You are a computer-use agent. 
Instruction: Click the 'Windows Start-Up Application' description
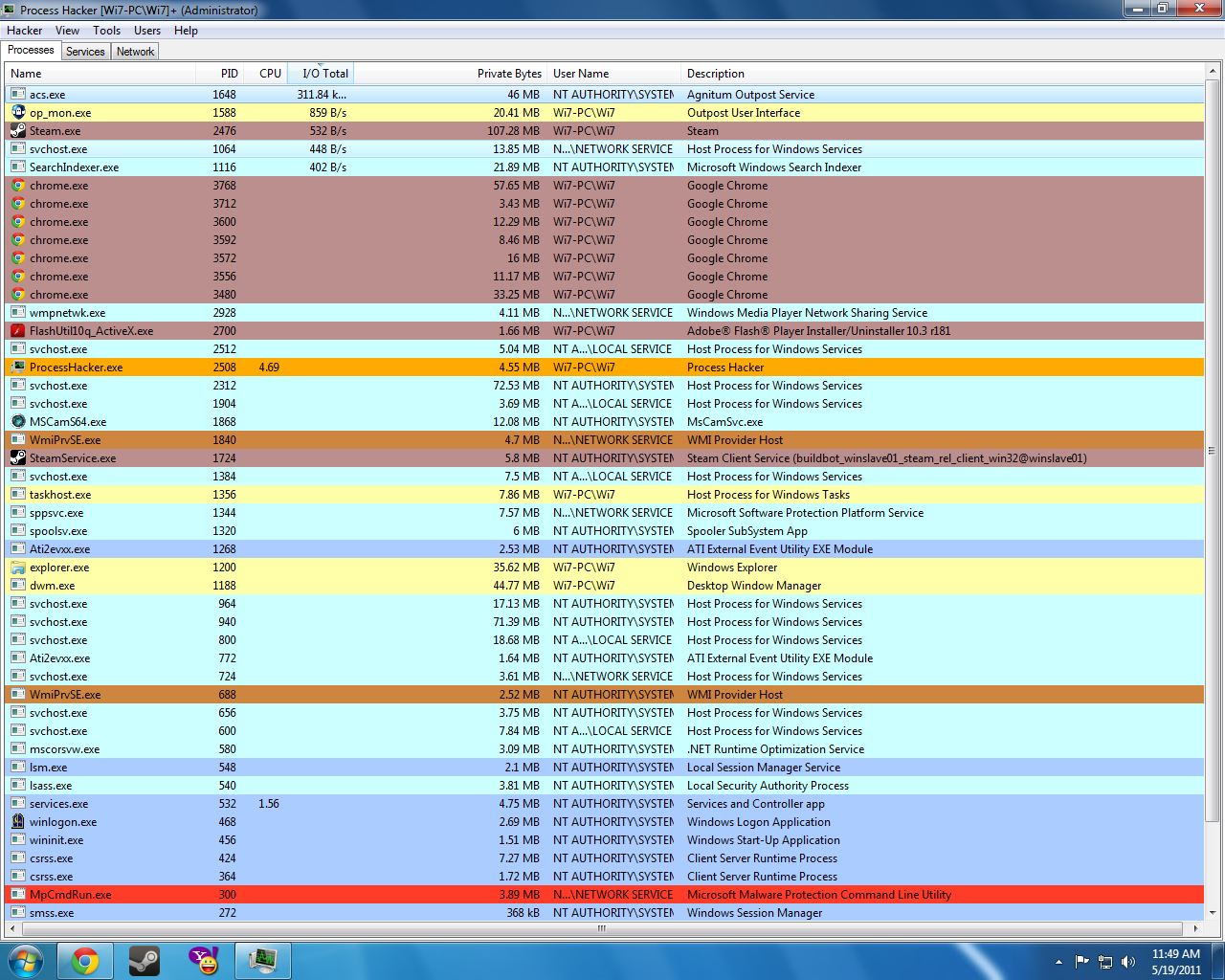[764, 840]
